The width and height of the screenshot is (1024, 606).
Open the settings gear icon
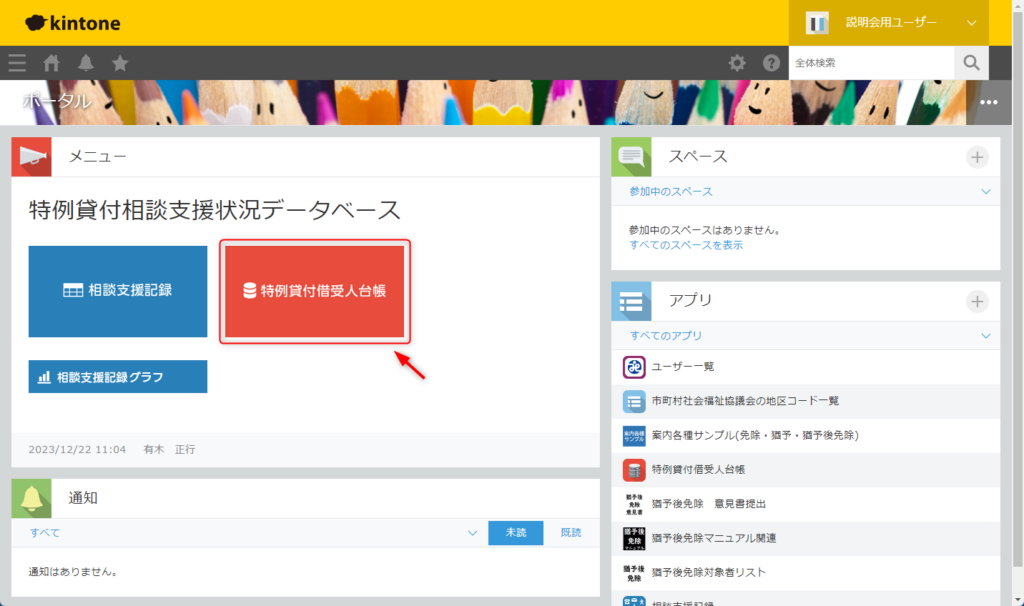[737, 63]
